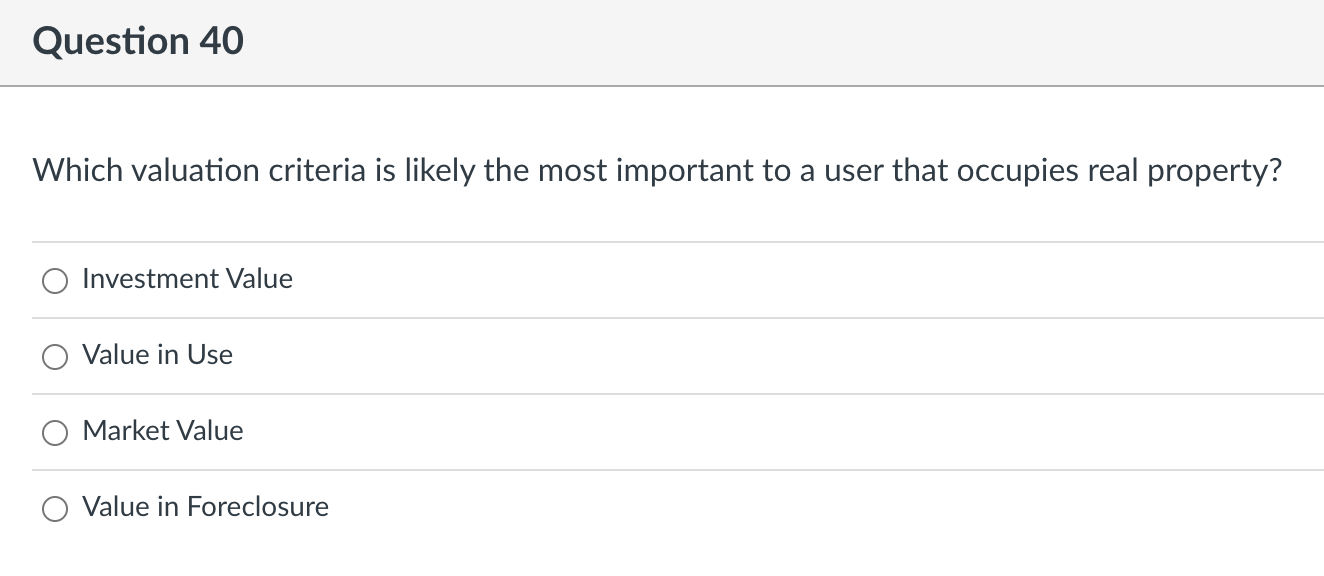1324x576 pixels.
Task: Select the Investment Value radio button
Action: click(55, 282)
